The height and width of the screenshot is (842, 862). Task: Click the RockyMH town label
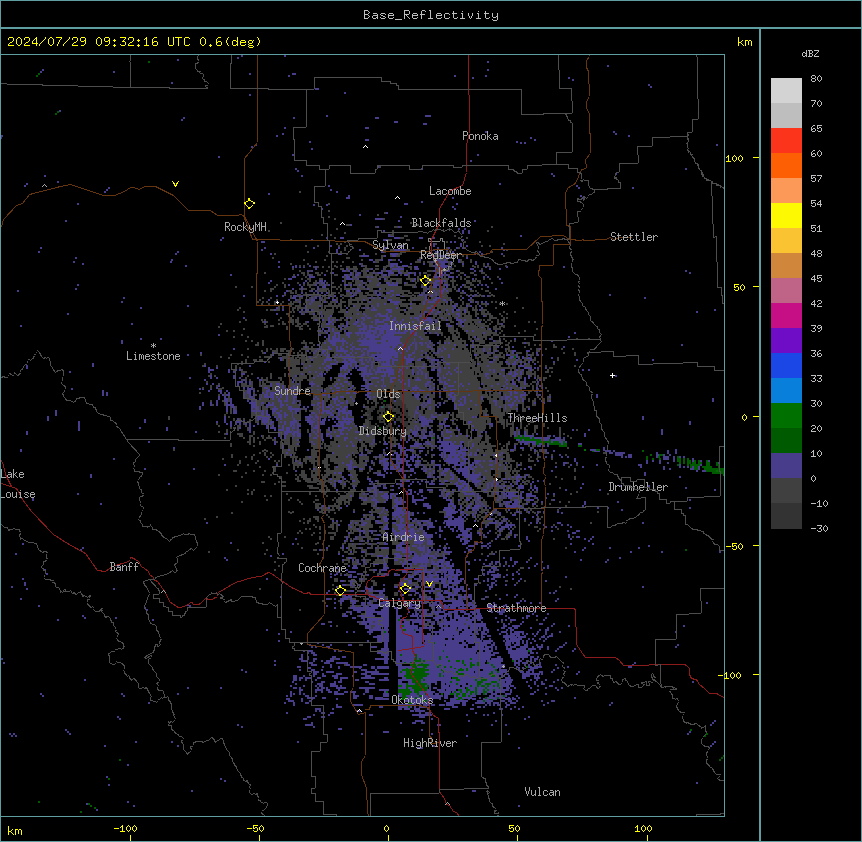click(245, 227)
